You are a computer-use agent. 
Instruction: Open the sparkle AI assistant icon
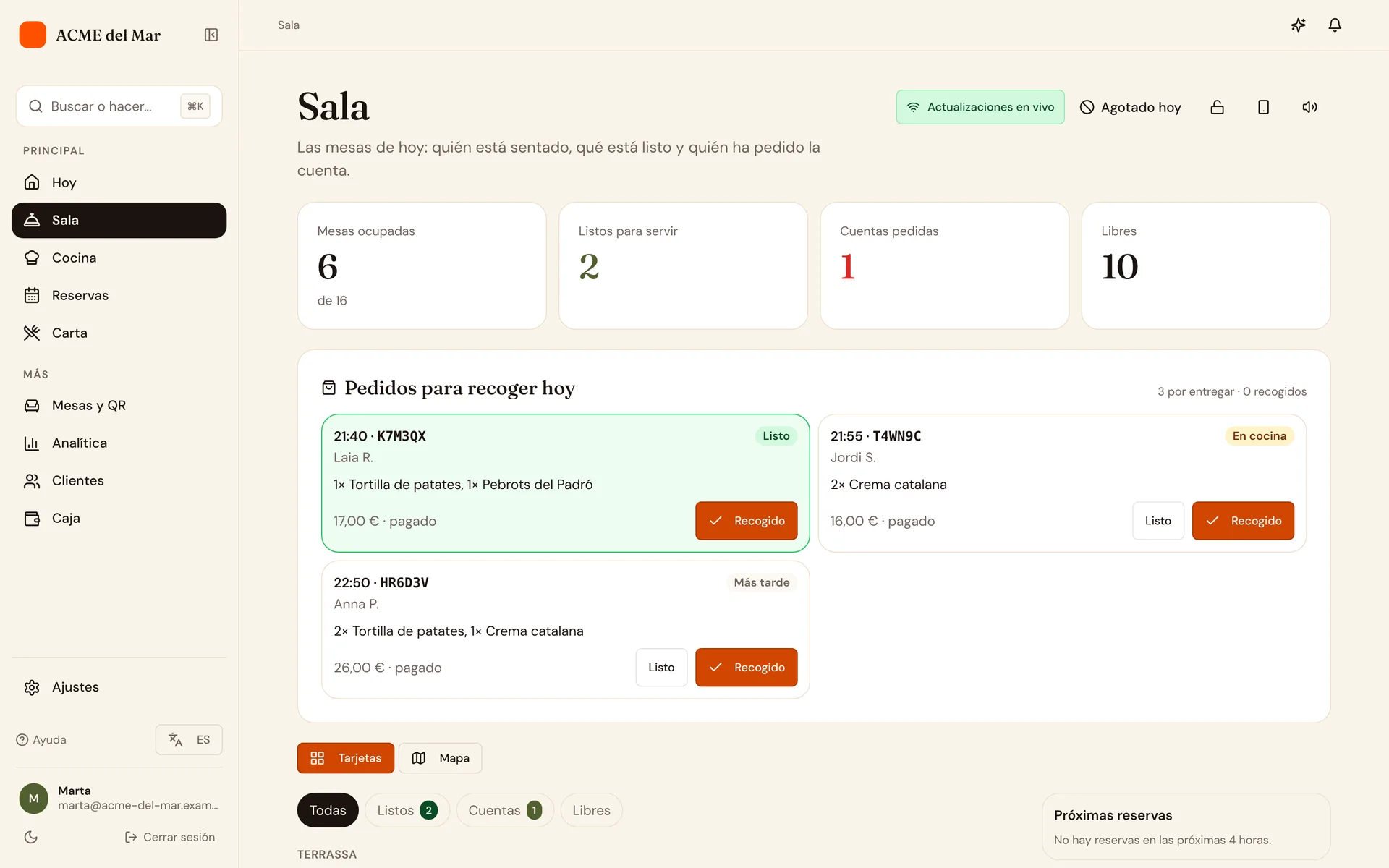click(1299, 25)
